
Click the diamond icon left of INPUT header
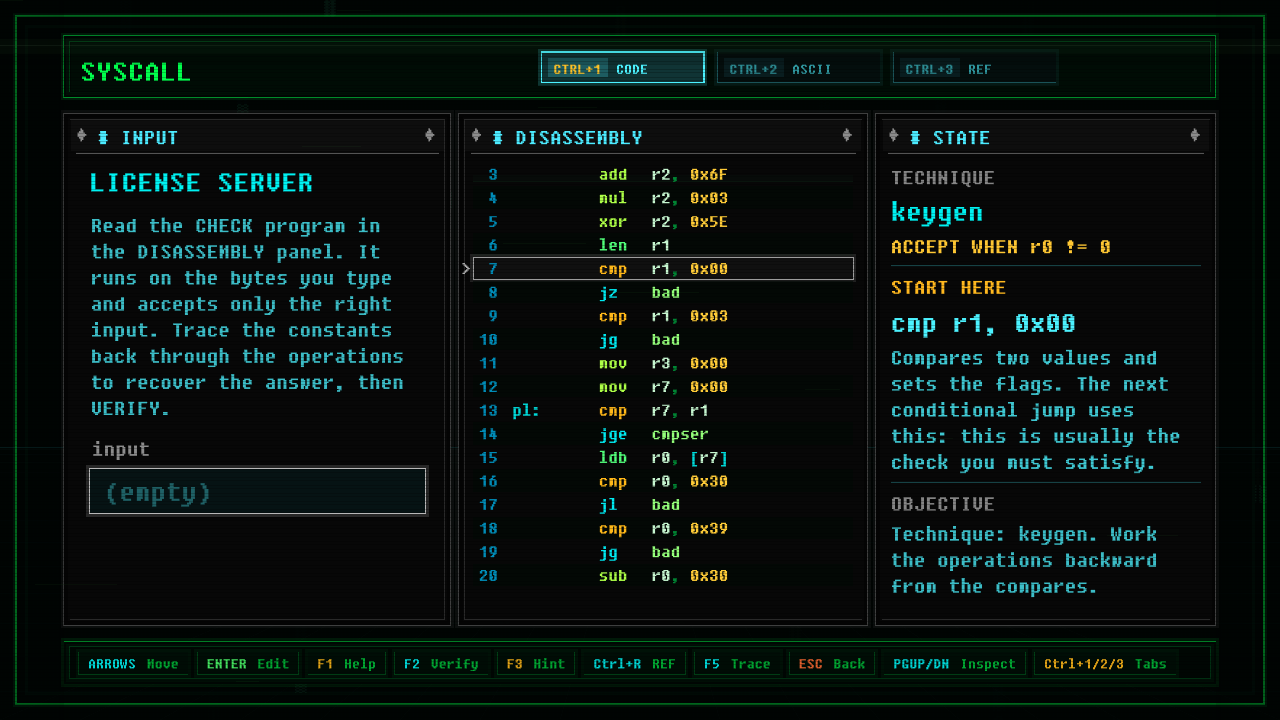82,136
